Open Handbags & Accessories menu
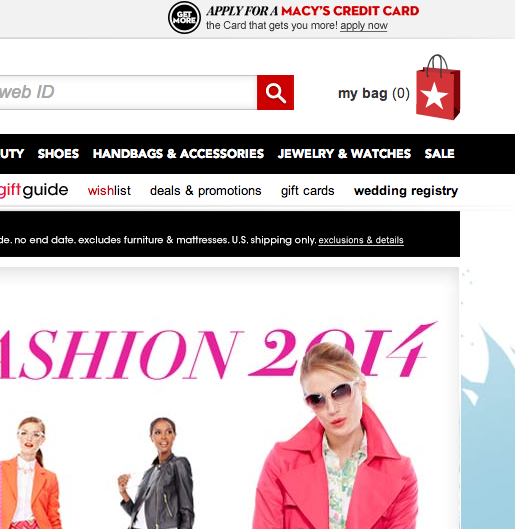Viewport: 515px width, 529px height. [x=178, y=154]
